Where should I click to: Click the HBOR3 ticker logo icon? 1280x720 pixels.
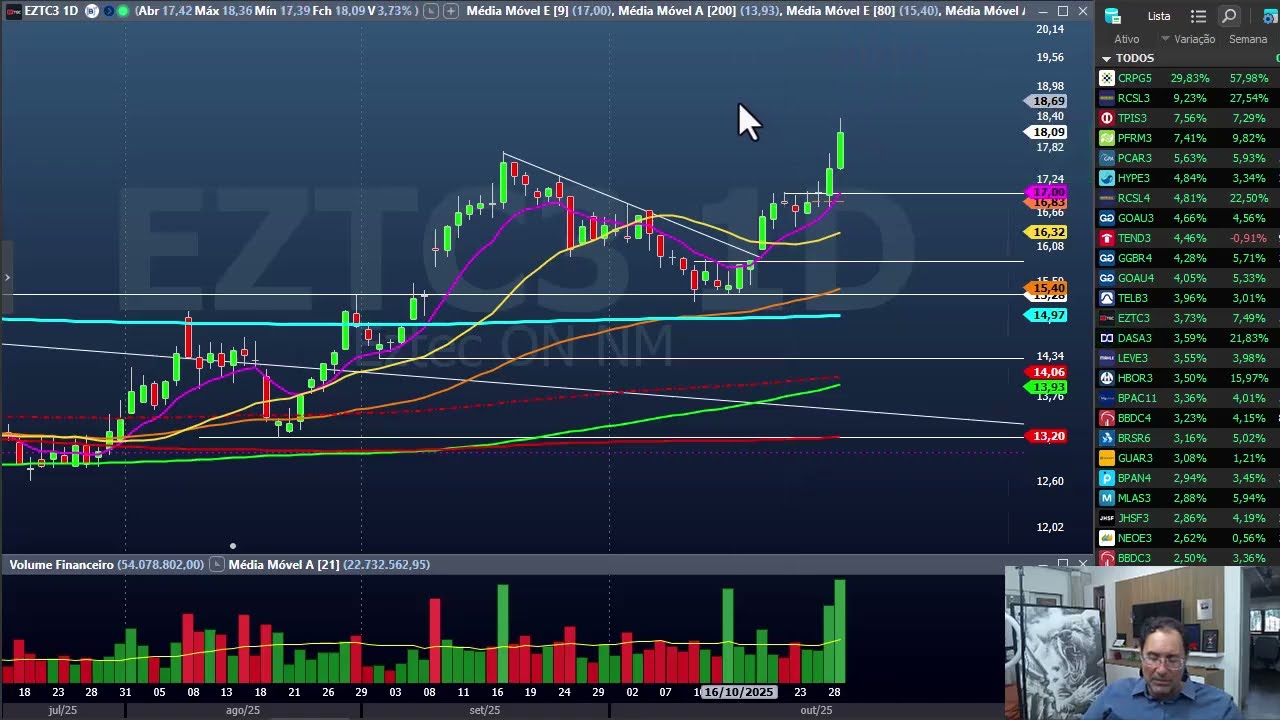(x=1107, y=378)
